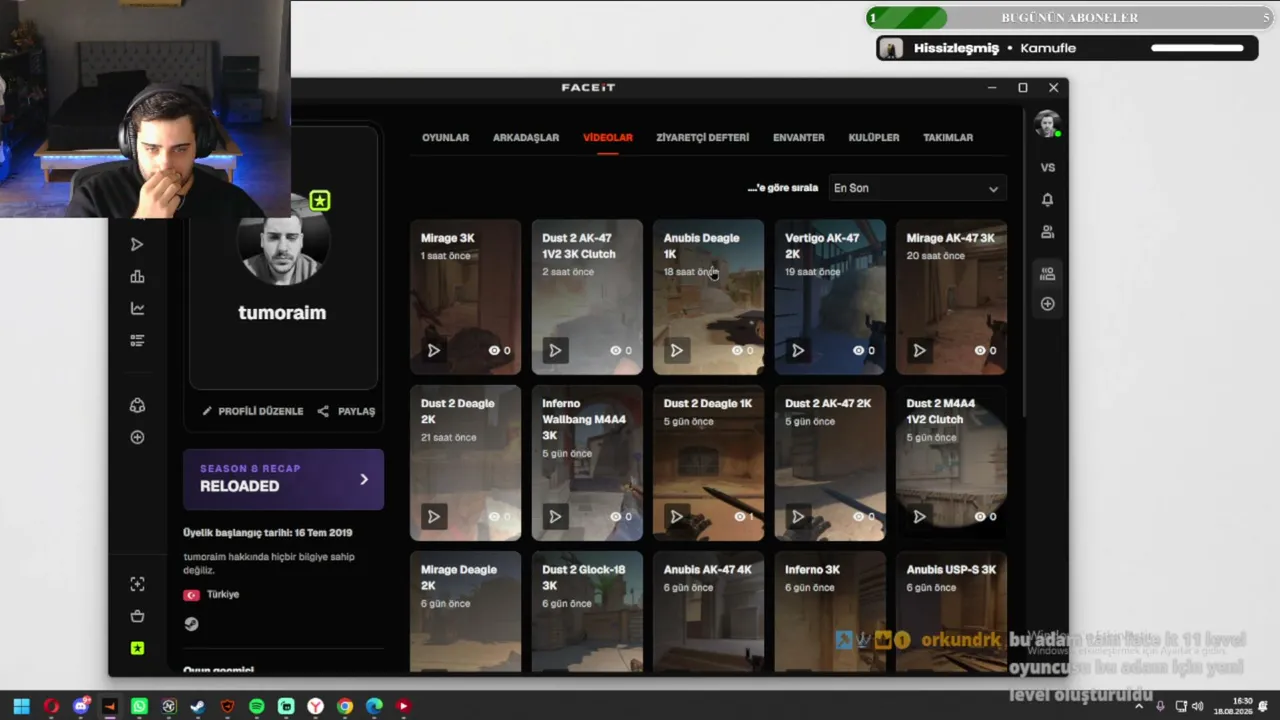Play the Dust 2 Deagle 2K video
The image size is (1280, 720).
[x=433, y=517]
